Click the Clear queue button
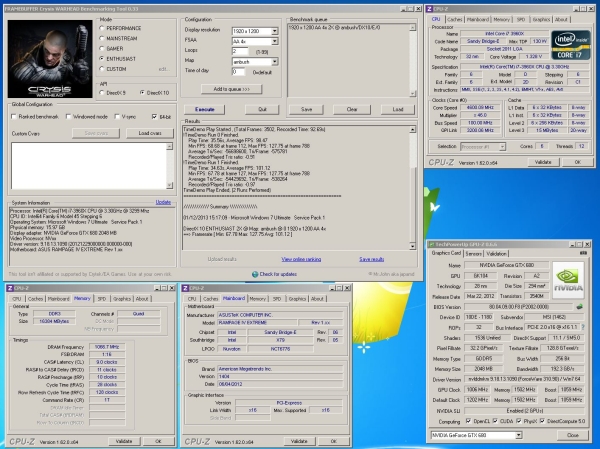 tap(352, 109)
